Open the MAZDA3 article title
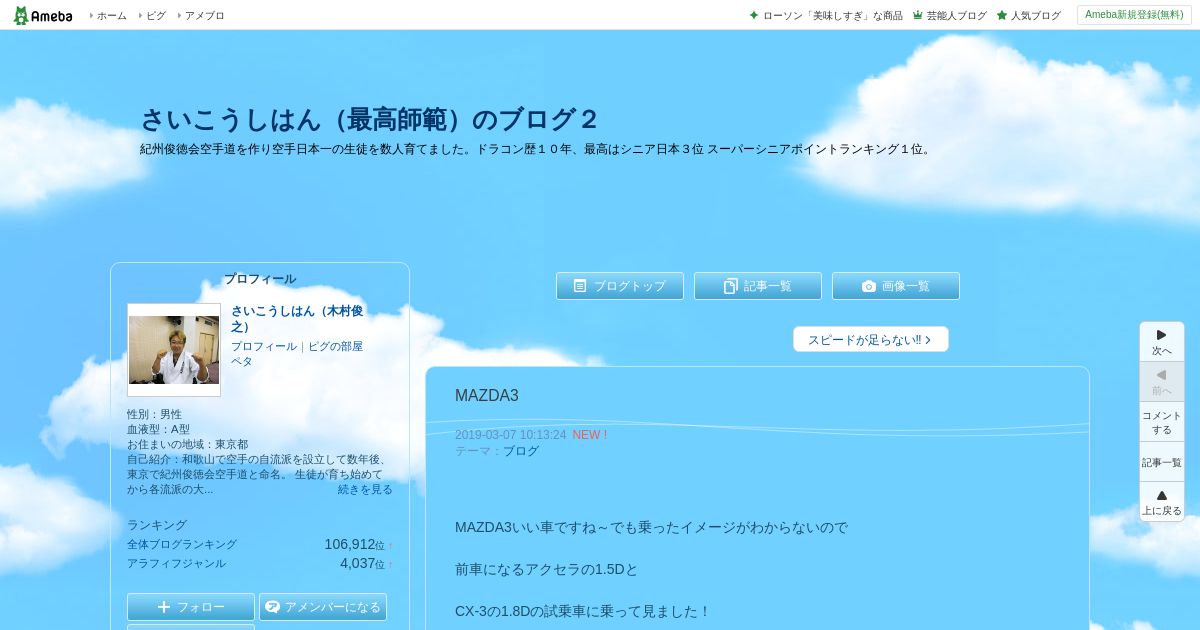 pyautogui.click(x=487, y=396)
